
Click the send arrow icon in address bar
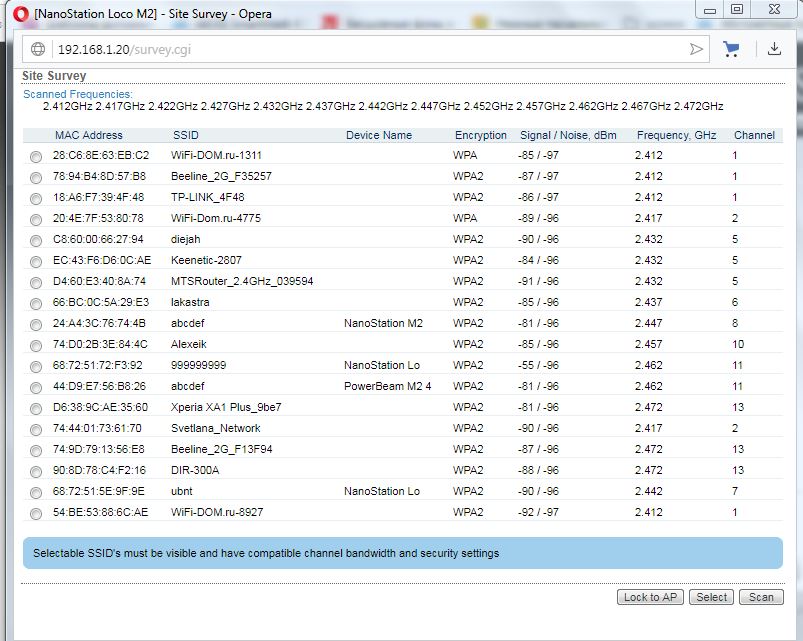696,49
